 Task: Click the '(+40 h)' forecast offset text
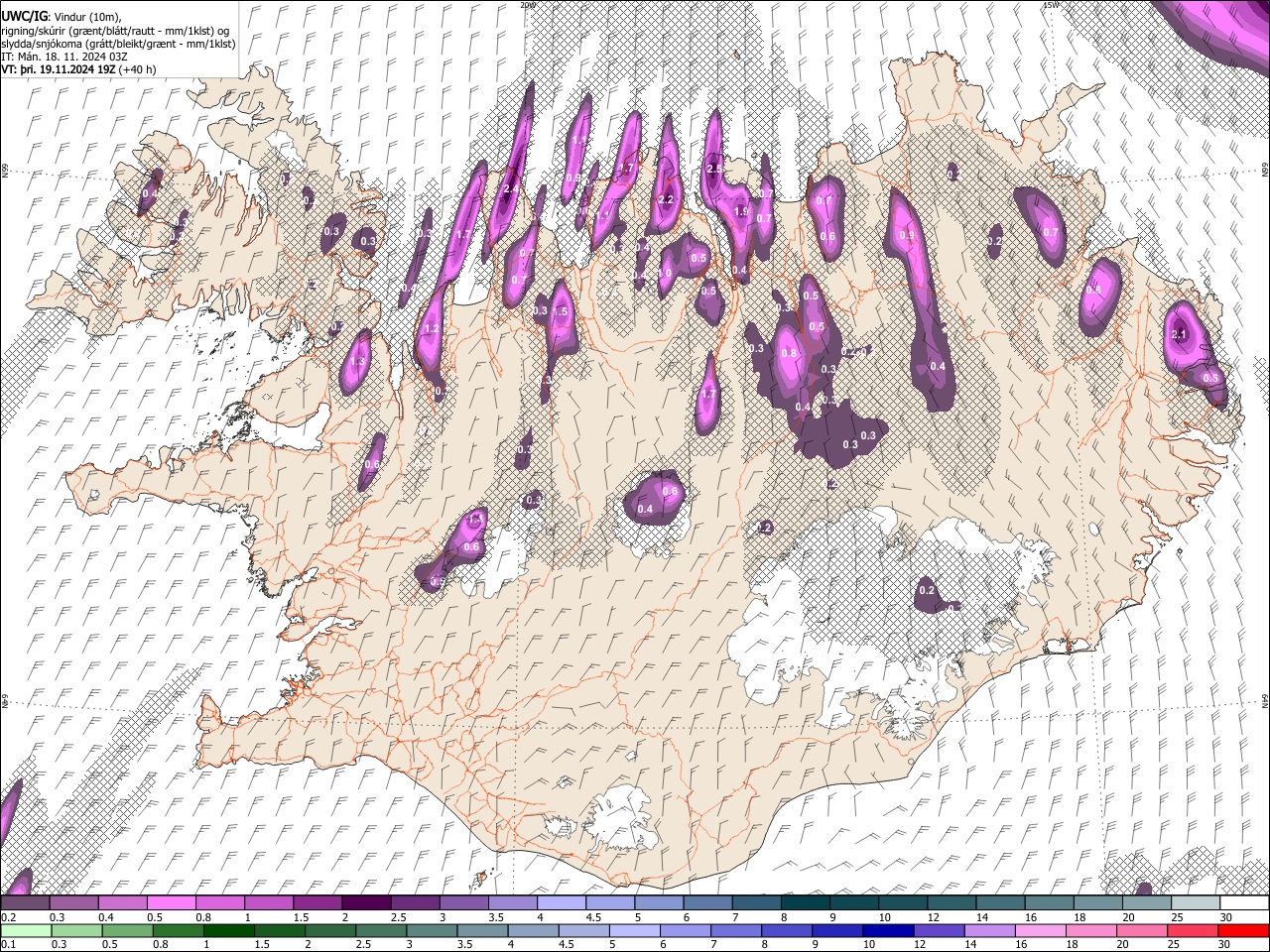point(137,69)
